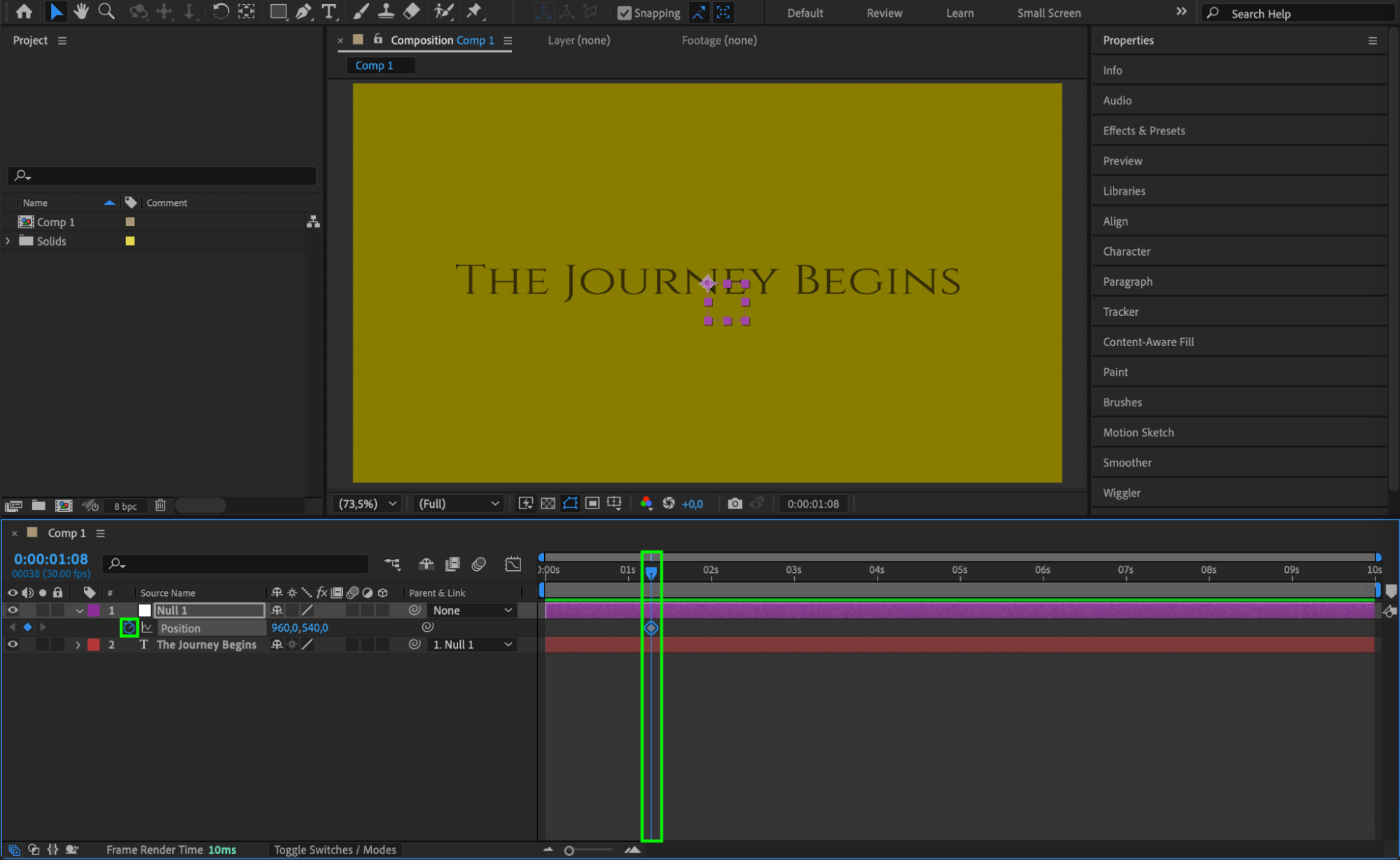Select the Pen tool

click(303, 11)
